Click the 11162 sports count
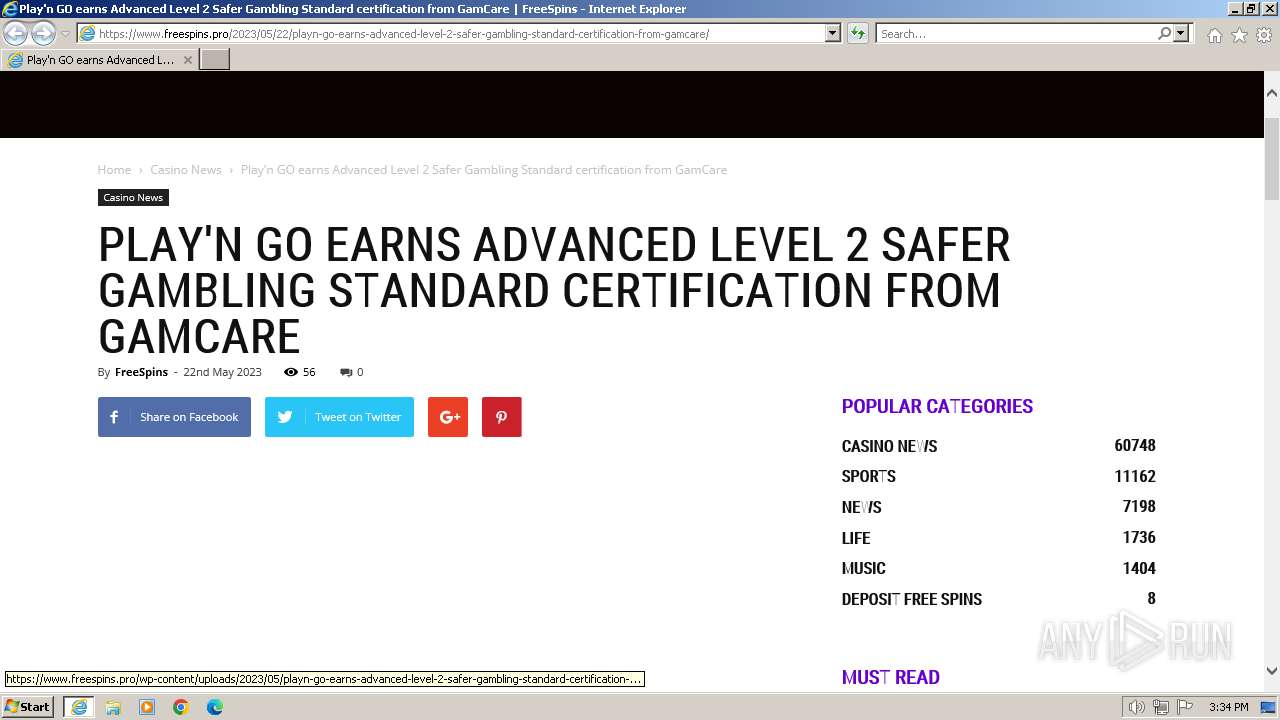Image resolution: width=1280 pixels, height=720 pixels. click(1135, 476)
